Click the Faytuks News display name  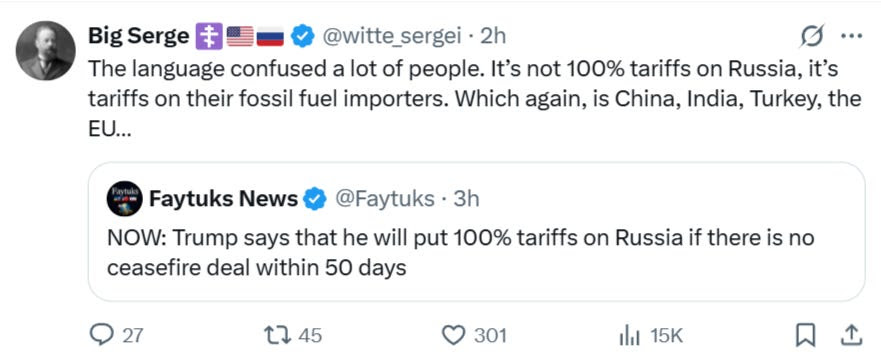pos(223,198)
